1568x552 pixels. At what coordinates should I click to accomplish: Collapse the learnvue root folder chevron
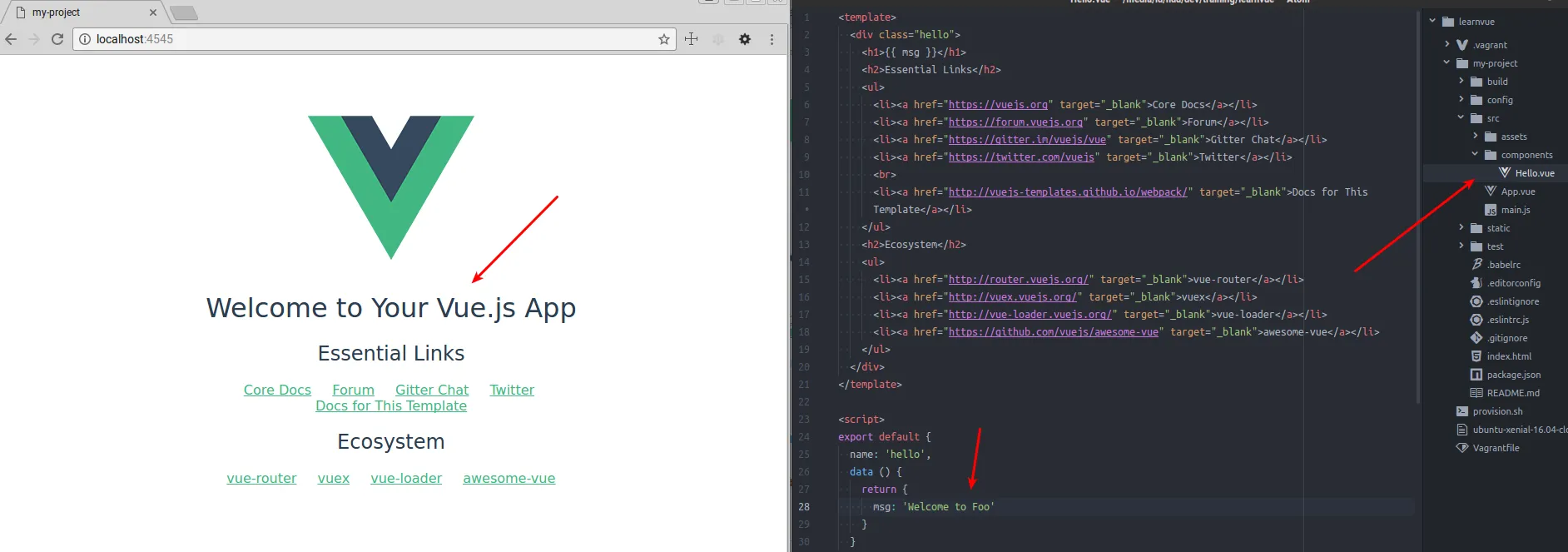coord(1432,21)
